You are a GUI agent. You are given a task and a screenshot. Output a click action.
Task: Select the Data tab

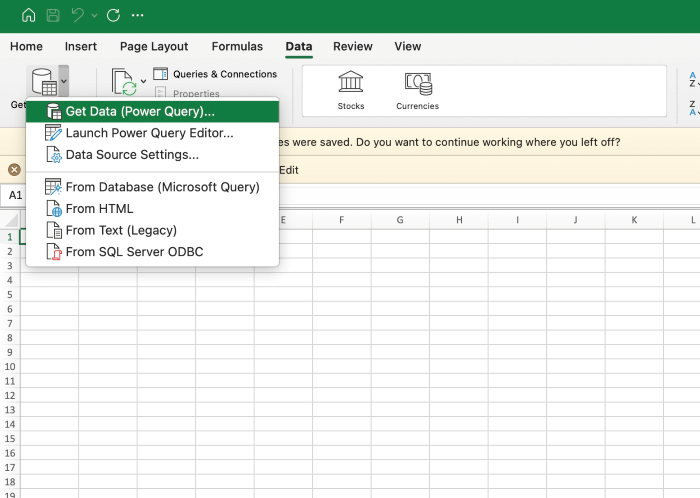pyautogui.click(x=299, y=46)
